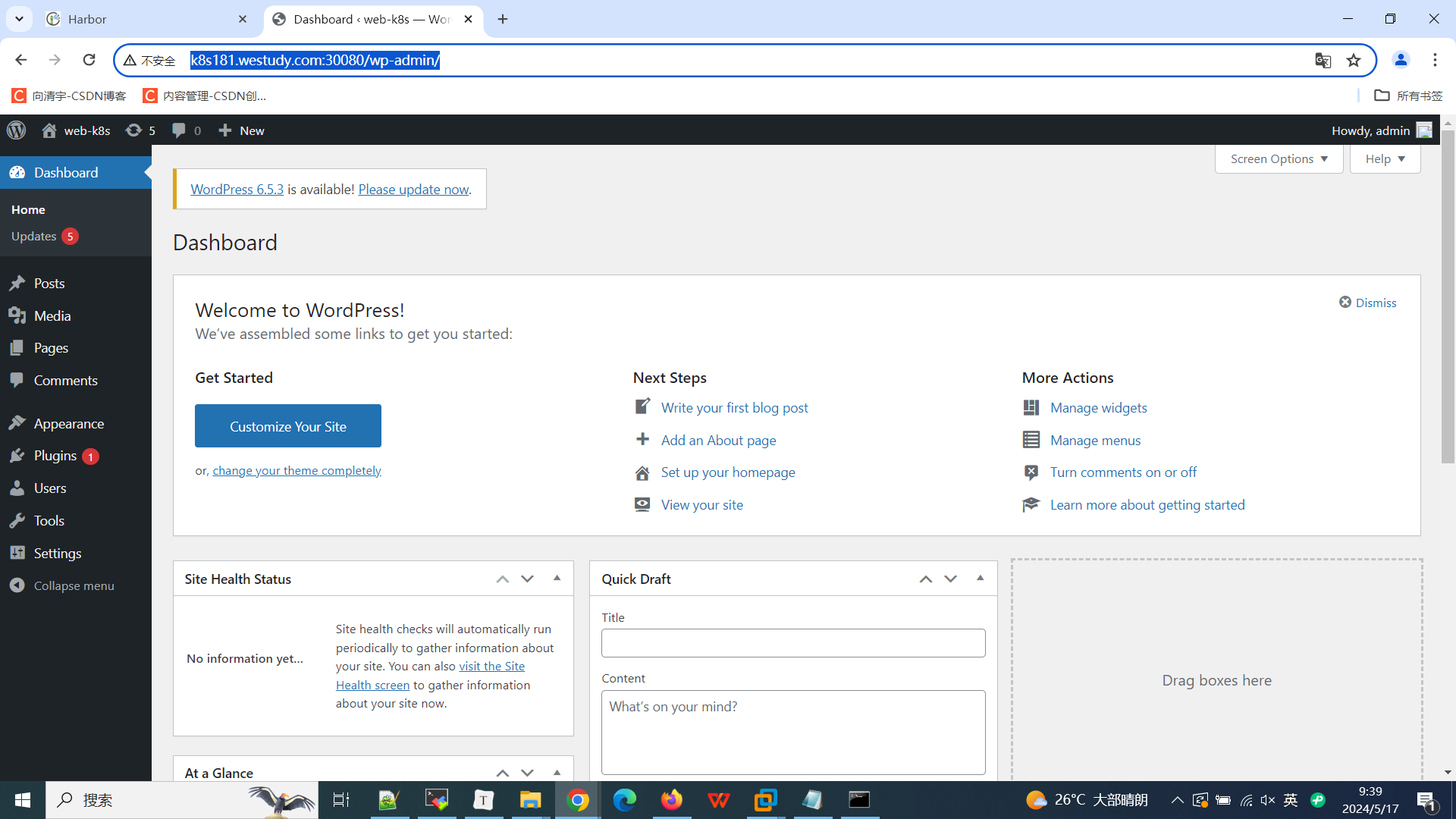Image resolution: width=1456 pixels, height=819 pixels.
Task: Click the Quick Draft Title input field
Action: coord(792,643)
